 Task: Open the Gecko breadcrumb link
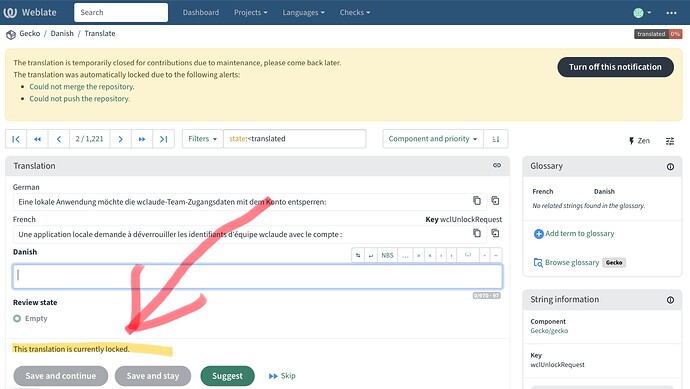pos(29,33)
